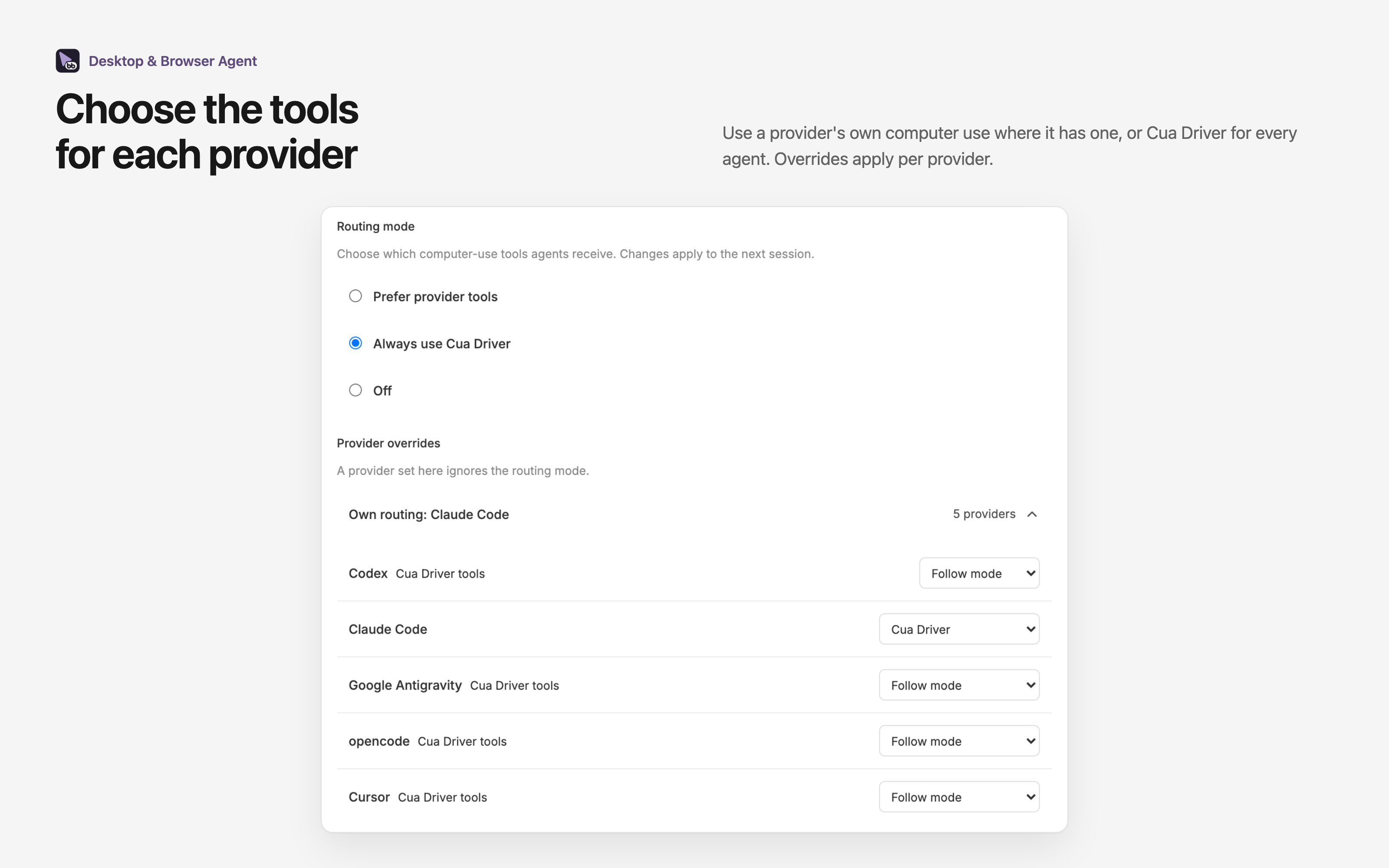The height and width of the screenshot is (868, 1389).
Task: Click the opencode provider name
Action: click(379, 741)
